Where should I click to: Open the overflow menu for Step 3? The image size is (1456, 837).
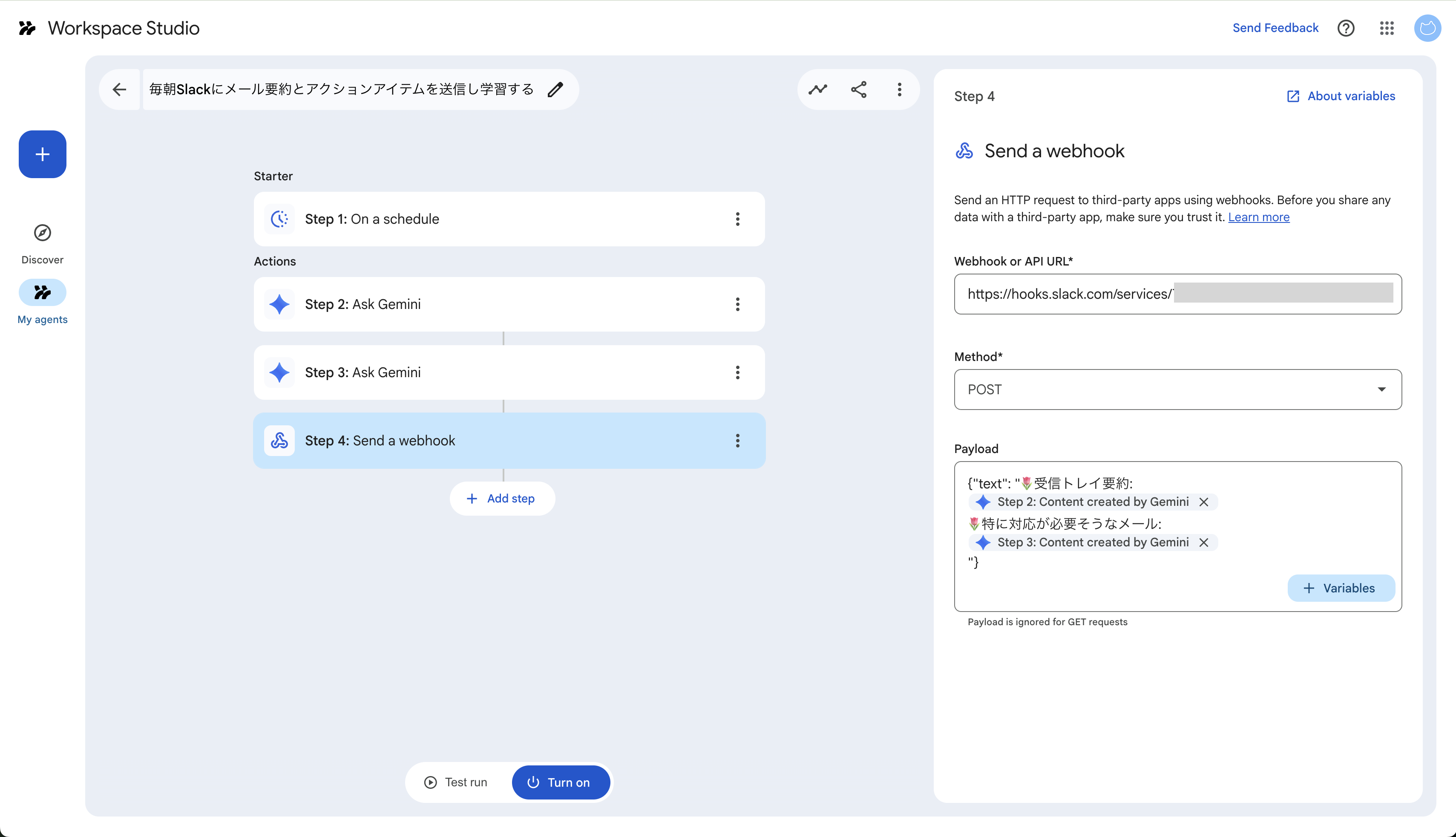tap(738, 372)
